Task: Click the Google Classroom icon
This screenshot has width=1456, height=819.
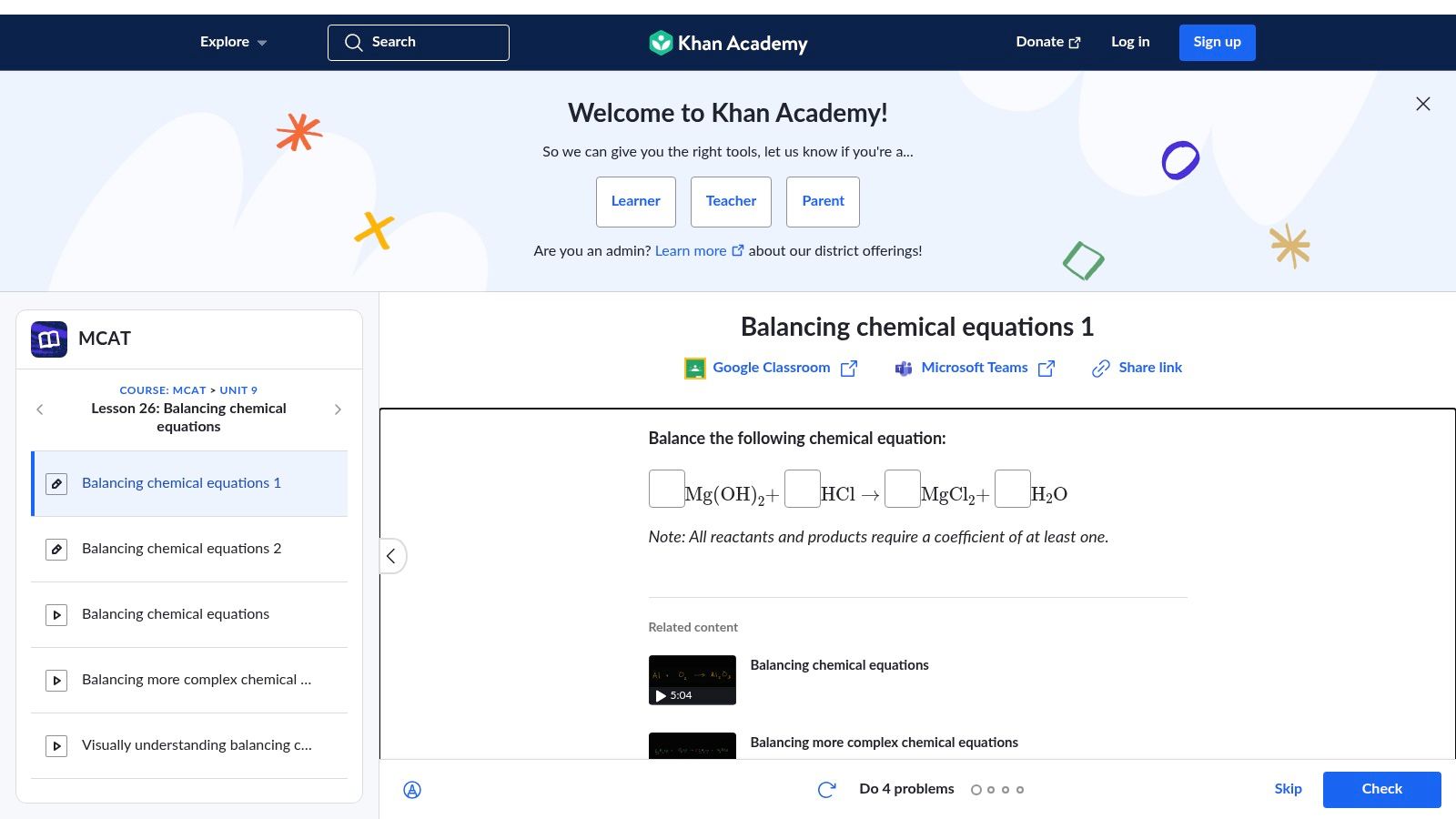Action: tap(694, 369)
